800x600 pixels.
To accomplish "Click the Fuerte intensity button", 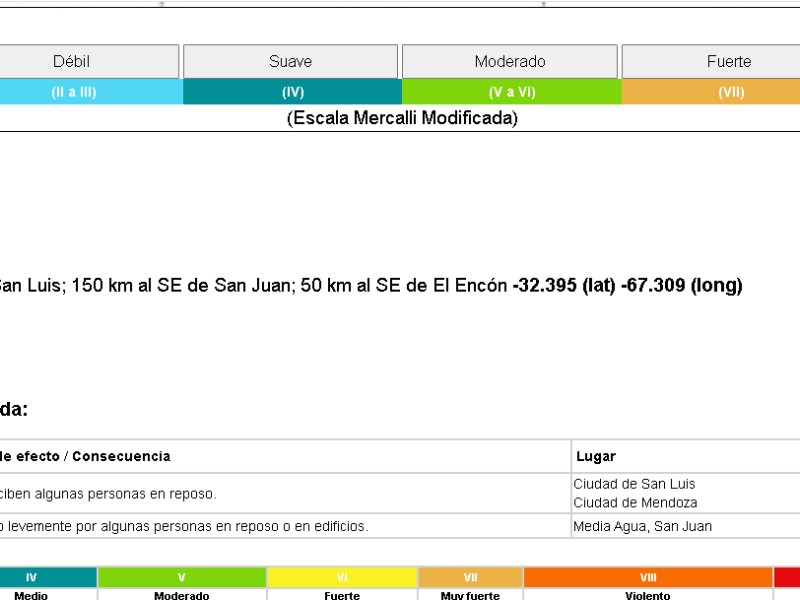I will 711,62.
